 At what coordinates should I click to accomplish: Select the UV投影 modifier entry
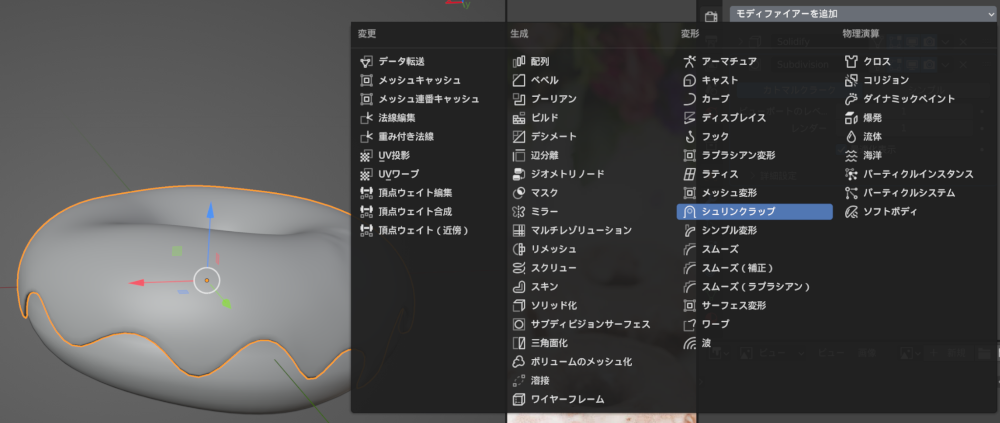pos(394,156)
